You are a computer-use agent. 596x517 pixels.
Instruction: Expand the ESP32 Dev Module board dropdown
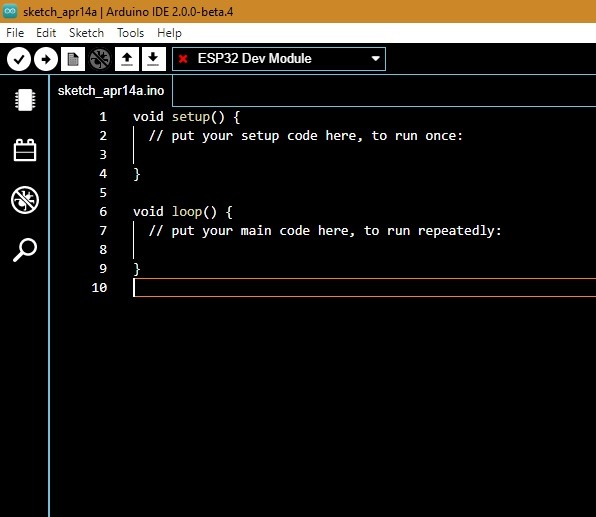click(x=279, y=59)
